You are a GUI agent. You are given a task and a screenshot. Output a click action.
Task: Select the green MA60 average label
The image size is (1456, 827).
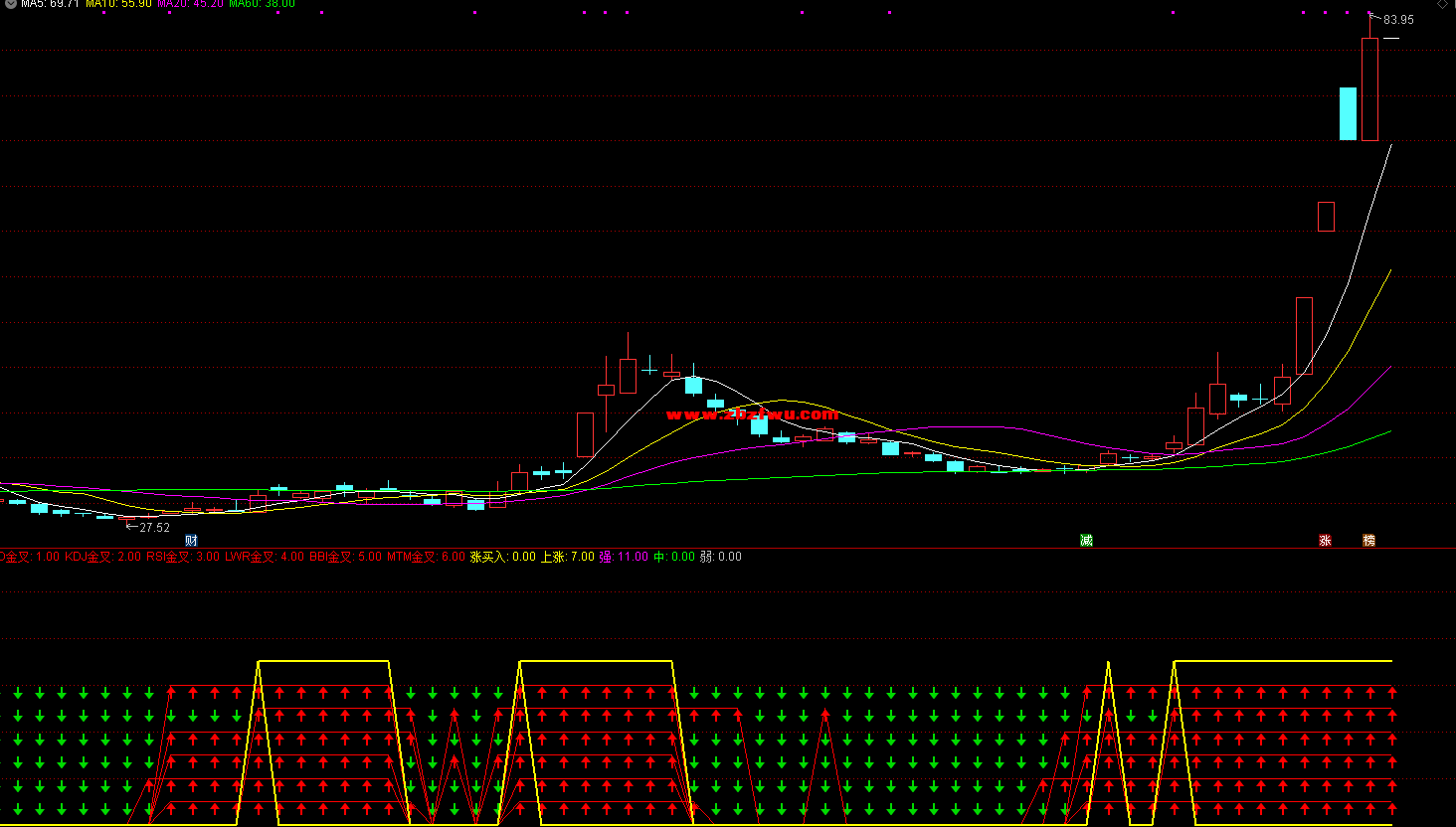(x=262, y=4)
